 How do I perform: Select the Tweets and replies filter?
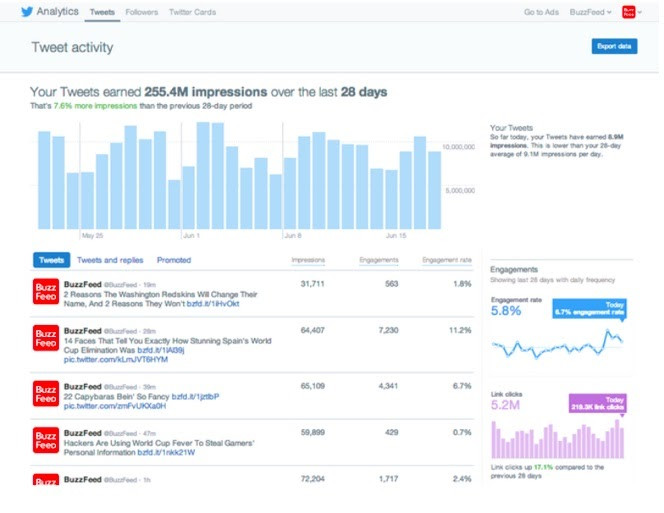(x=110, y=260)
